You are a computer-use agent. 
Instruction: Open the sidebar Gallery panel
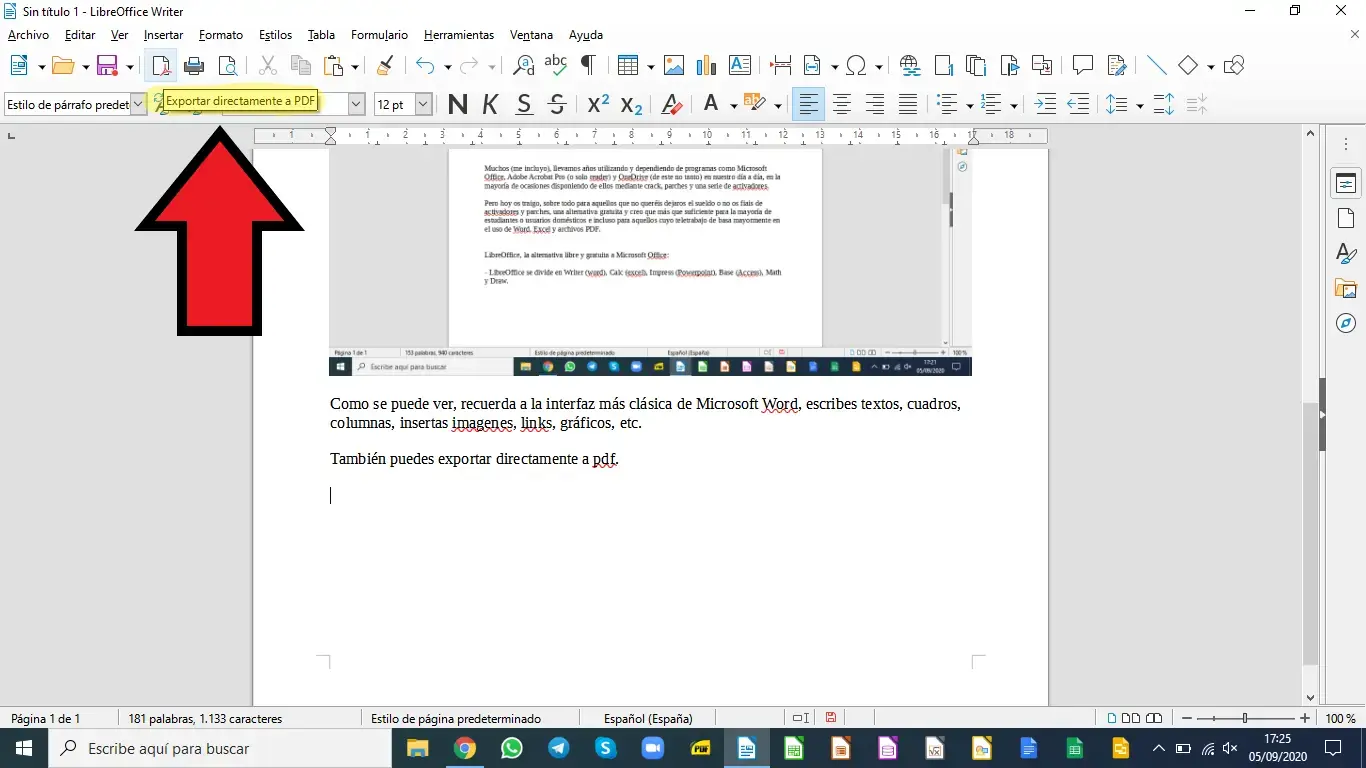point(1346,288)
